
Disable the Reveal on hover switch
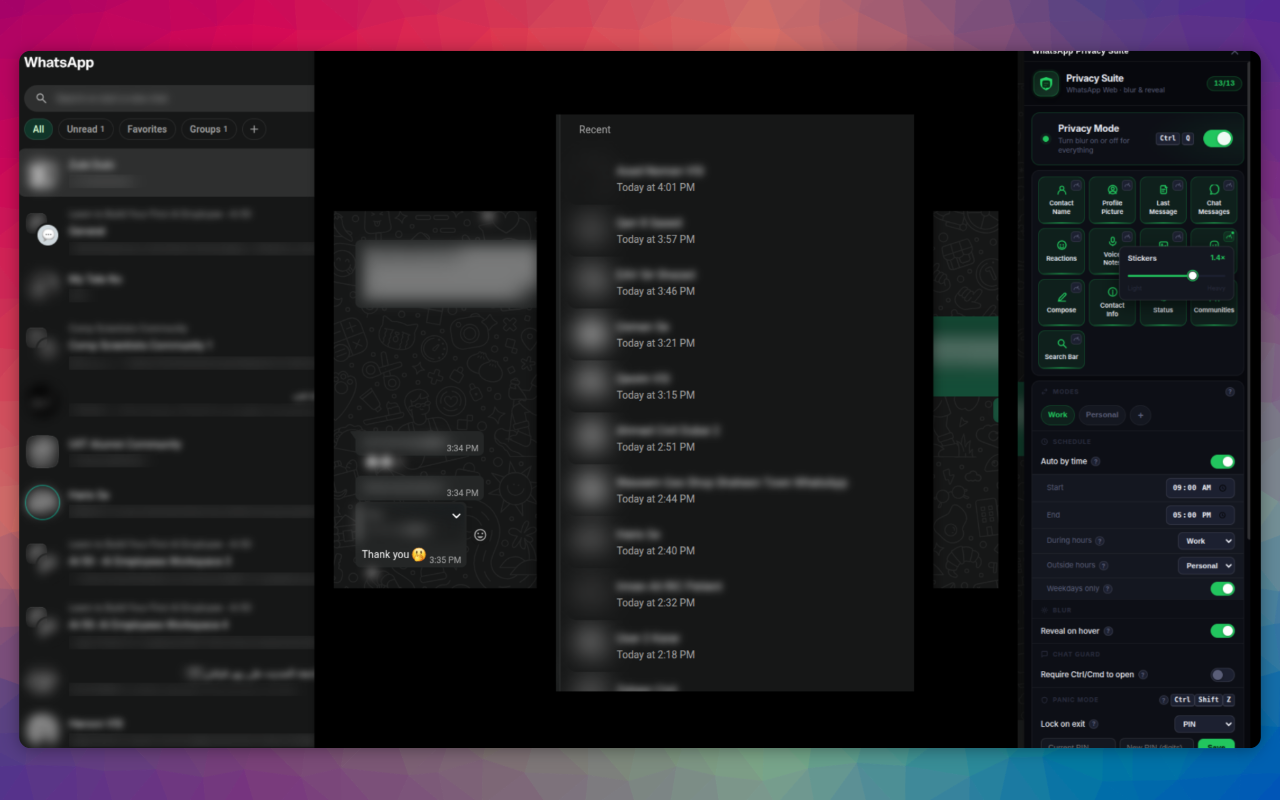[x=1223, y=631]
